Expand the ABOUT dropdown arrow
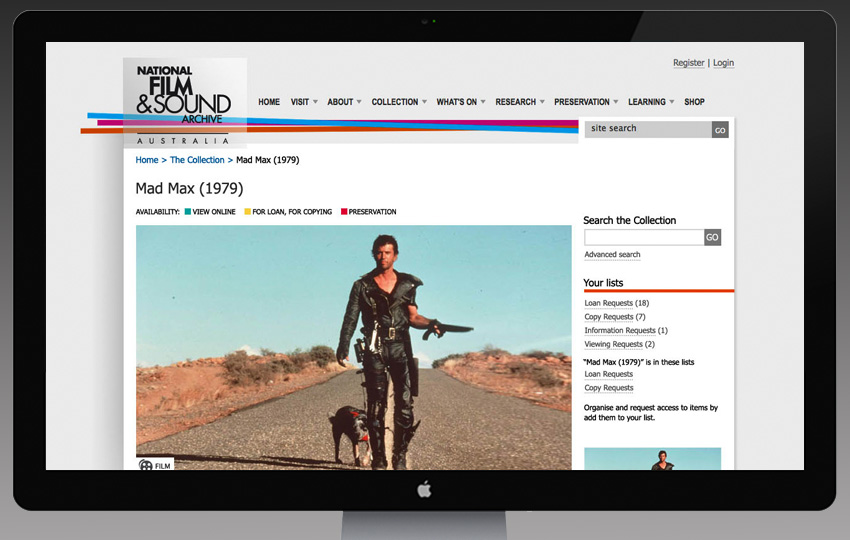 (359, 102)
